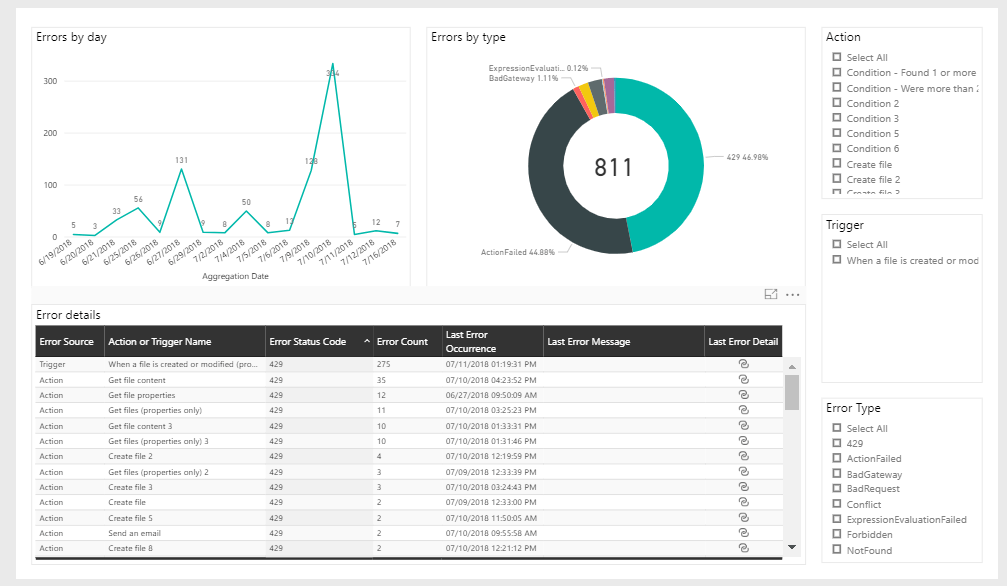The height and width of the screenshot is (586, 1007).
Task: Check ActionFailed in Error Type filter
Action: point(837,458)
